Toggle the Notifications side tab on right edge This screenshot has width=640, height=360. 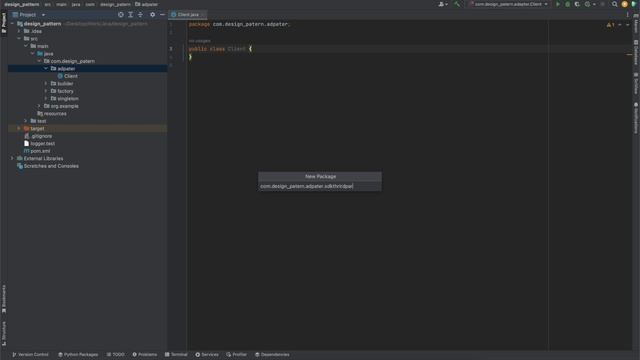[x=636, y=118]
